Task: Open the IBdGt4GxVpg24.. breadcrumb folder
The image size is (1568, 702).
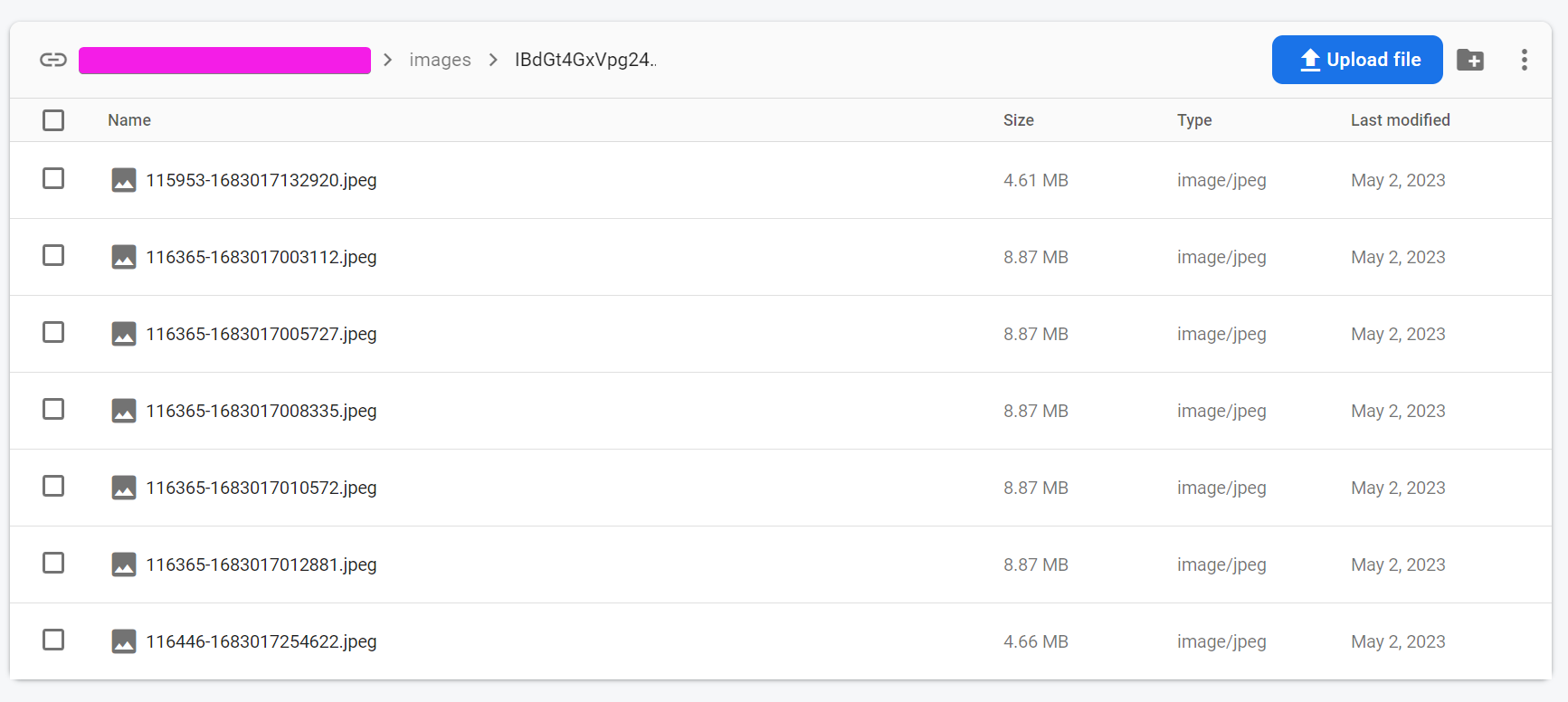Action: coord(585,60)
